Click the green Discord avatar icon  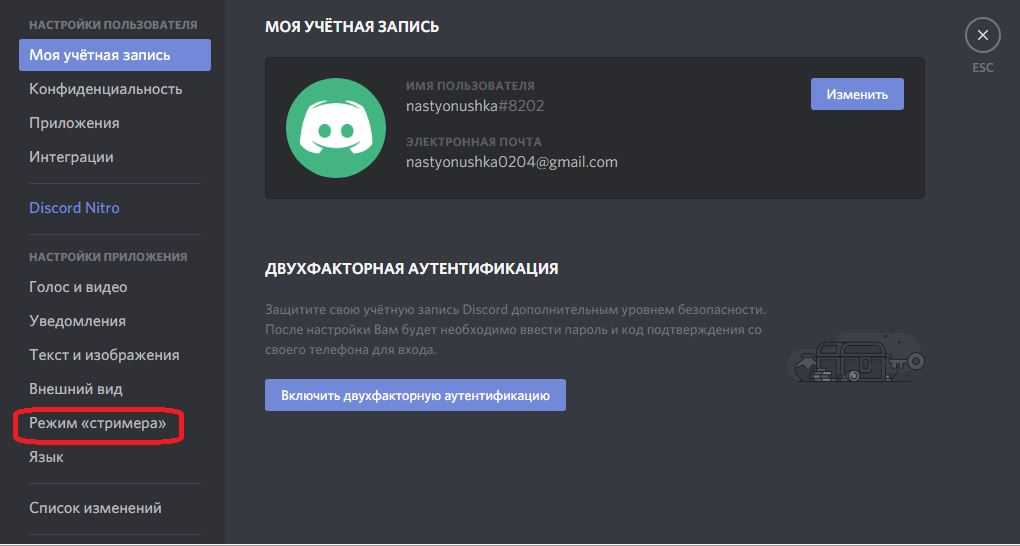(336, 128)
